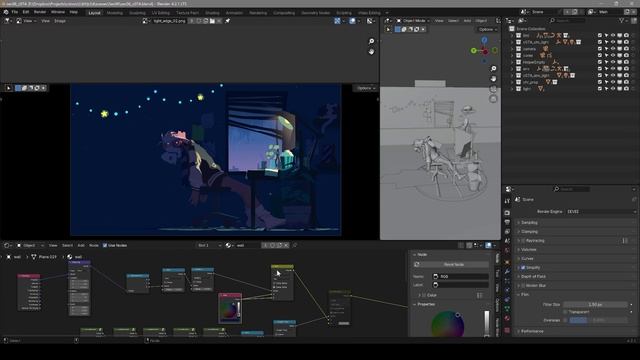Toggle the Use Nodes checkbox
The width and height of the screenshot is (640, 360).
pos(105,245)
